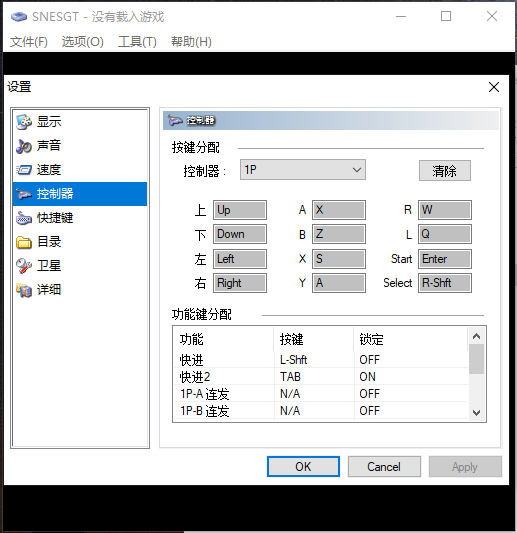Open the 工具(T) menu
Image resolution: width=517 pixels, height=533 pixels.
pos(137,42)
